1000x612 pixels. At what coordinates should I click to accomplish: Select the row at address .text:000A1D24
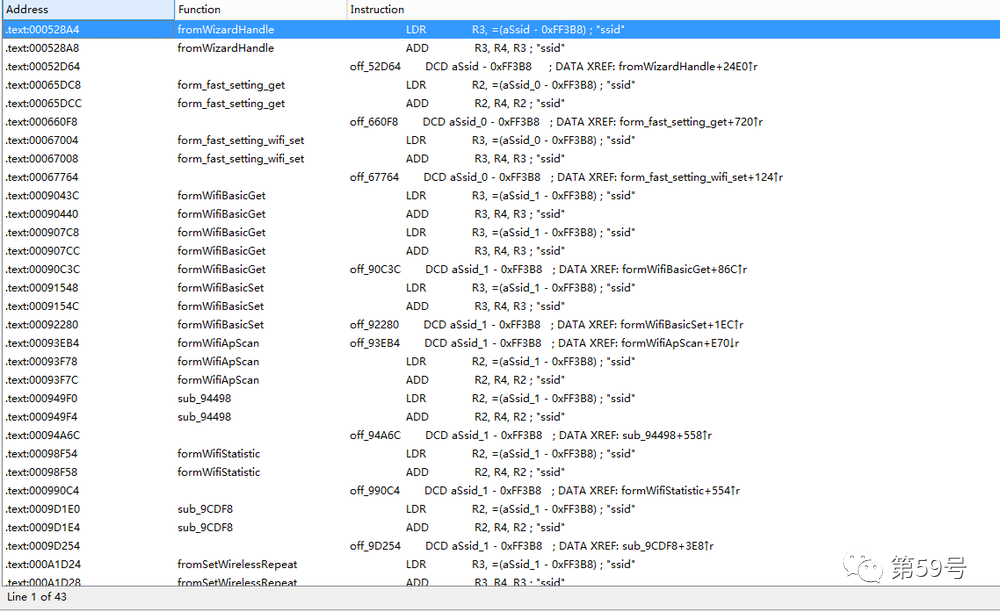[501, 565]
